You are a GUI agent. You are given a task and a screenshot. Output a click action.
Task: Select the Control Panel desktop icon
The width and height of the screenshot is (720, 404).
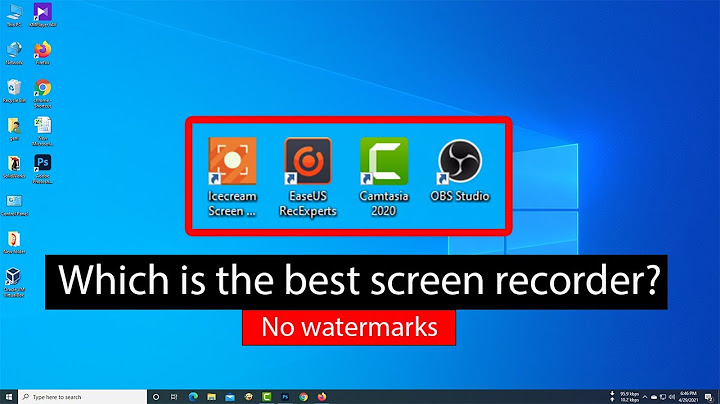[x=14, y=205]
